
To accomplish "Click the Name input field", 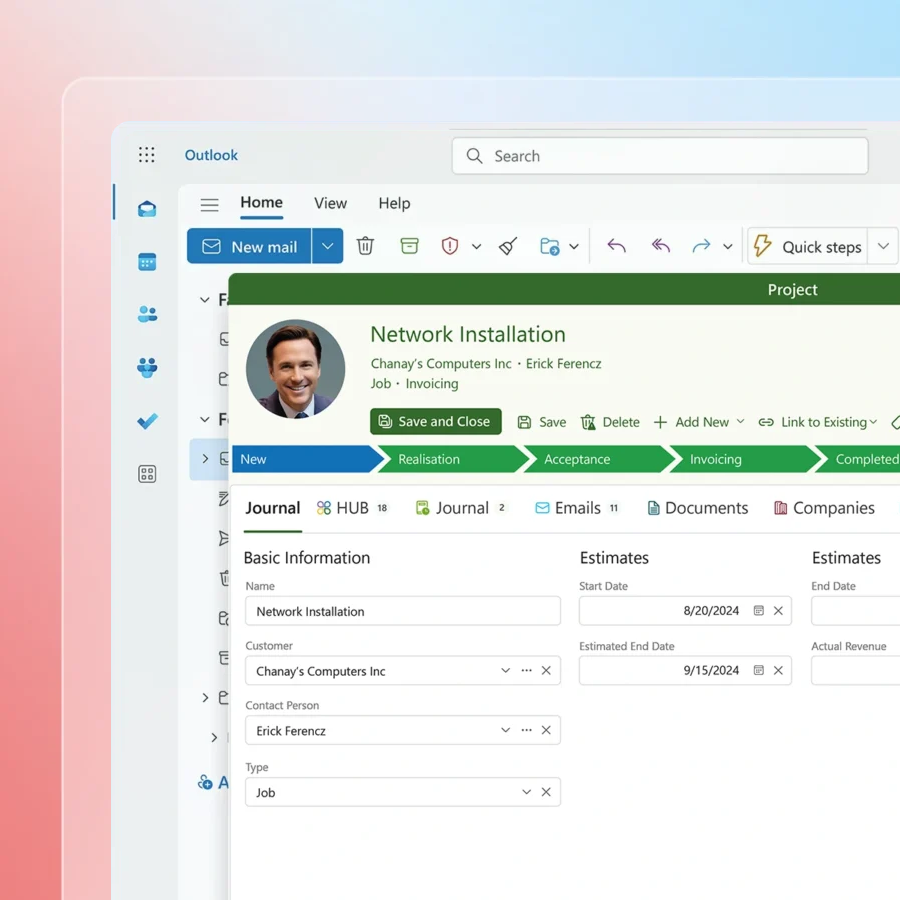I will coord(402,611).
